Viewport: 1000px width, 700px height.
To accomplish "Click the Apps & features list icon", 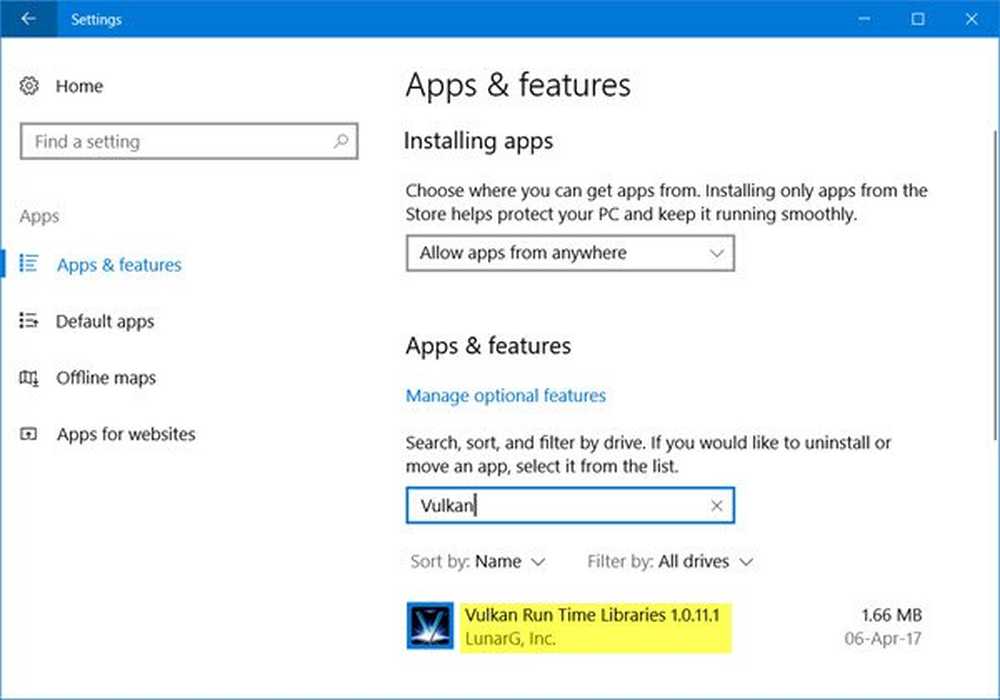I will (29, 264).
